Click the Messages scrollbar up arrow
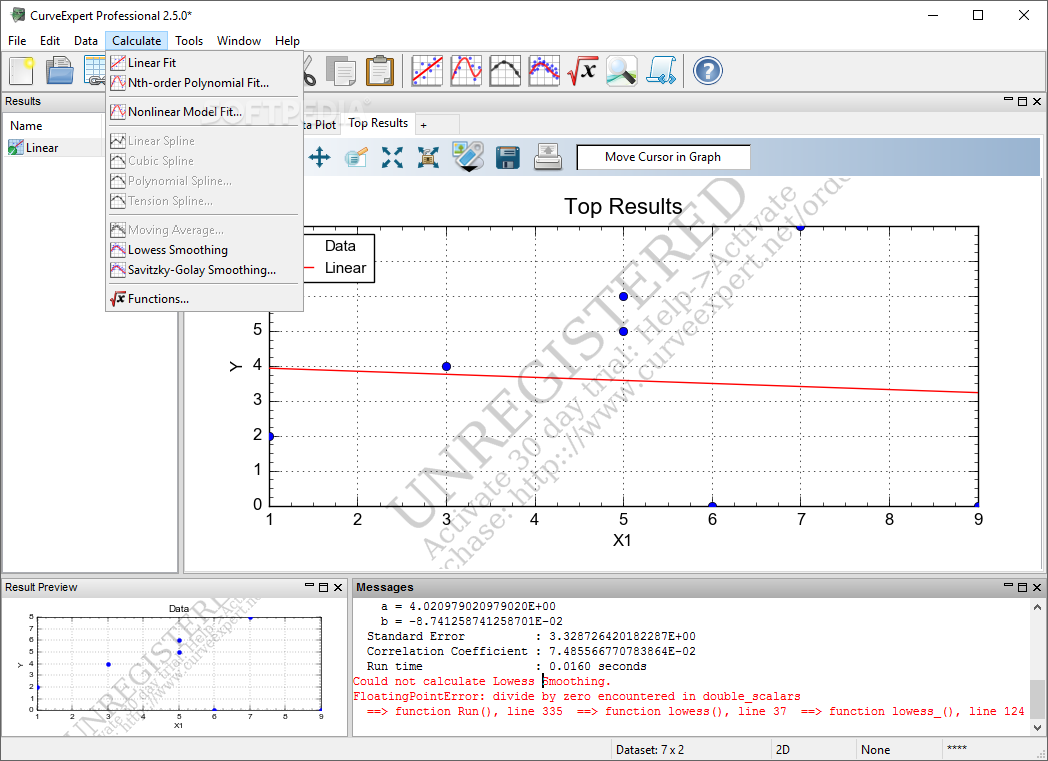Screen dimensions: 1048x761 pyautogui.click(x=1037, y=607)
